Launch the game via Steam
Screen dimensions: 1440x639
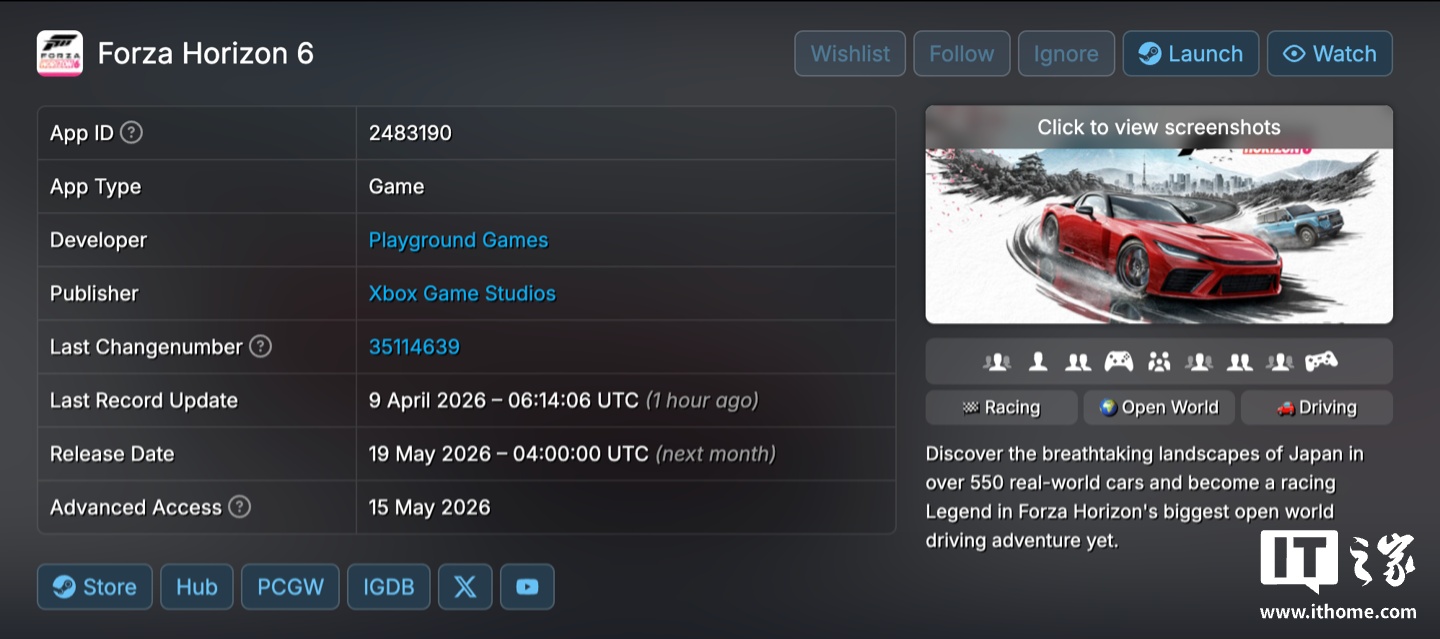point(1190,54)
